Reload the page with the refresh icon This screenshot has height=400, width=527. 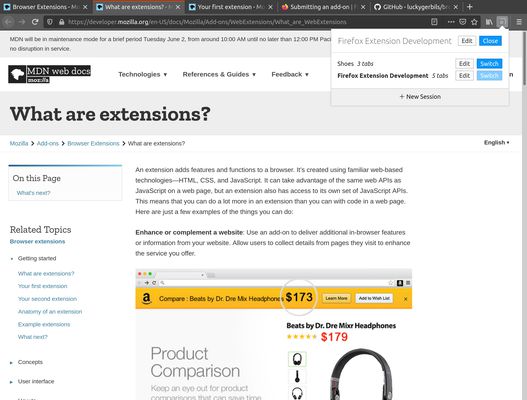[x=35, y=22]
